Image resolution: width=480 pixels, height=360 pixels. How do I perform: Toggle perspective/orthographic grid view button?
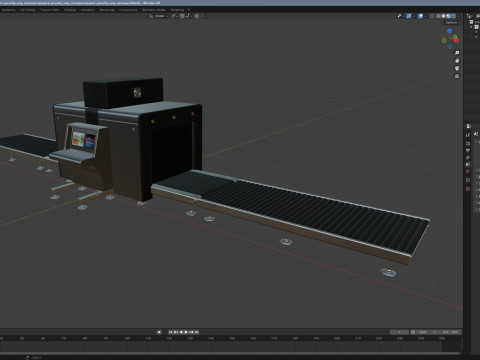click(x=457, y=76)
